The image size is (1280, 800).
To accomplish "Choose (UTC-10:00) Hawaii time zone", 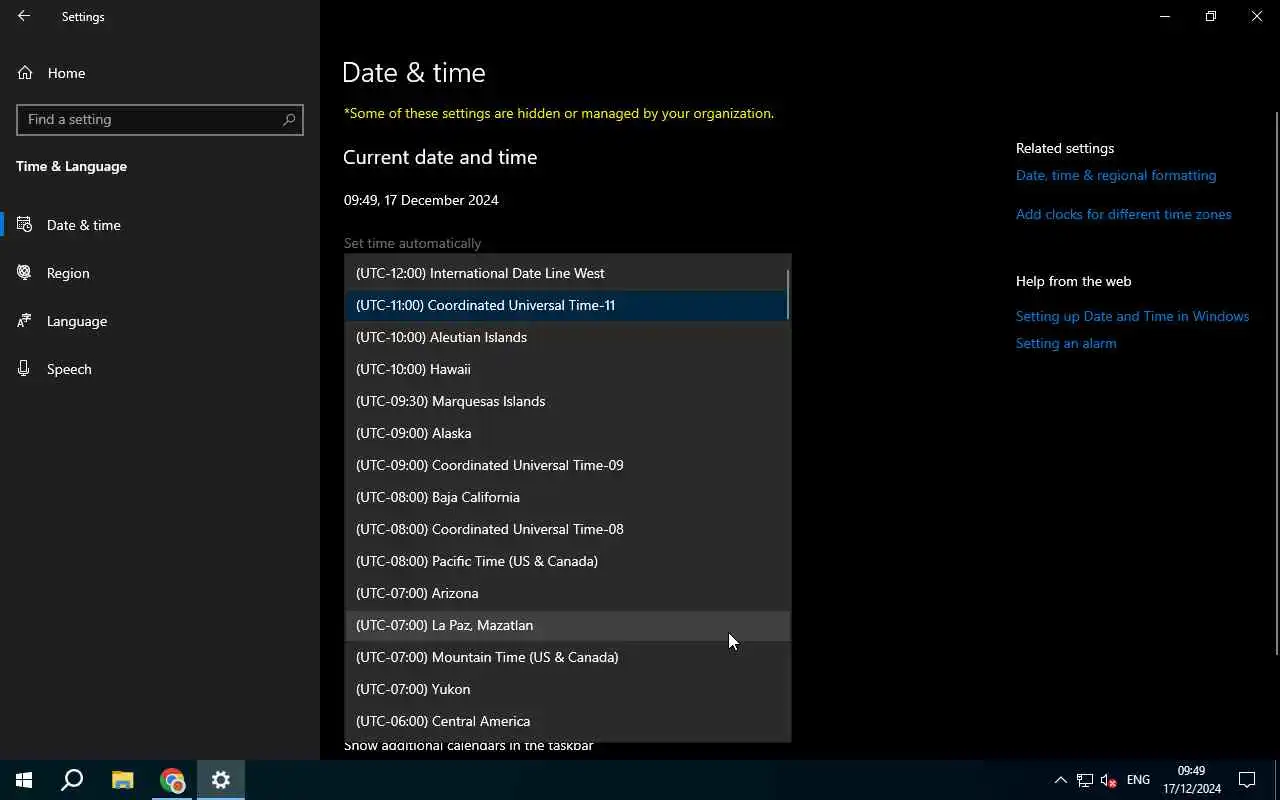I will [x=413, y=369].
